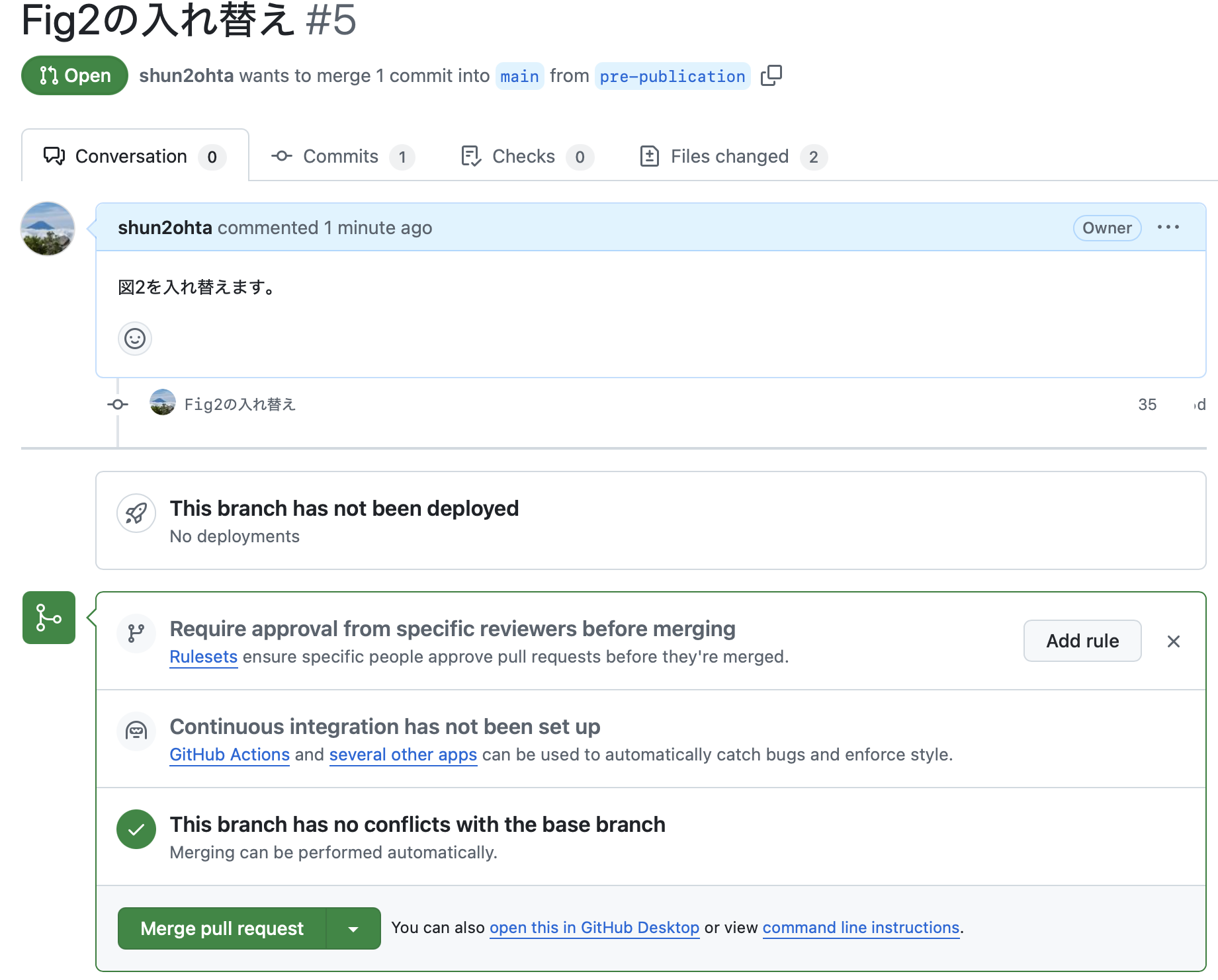
Task: Click the green no-conflicts checkmark icon
Action: [136, 829]
